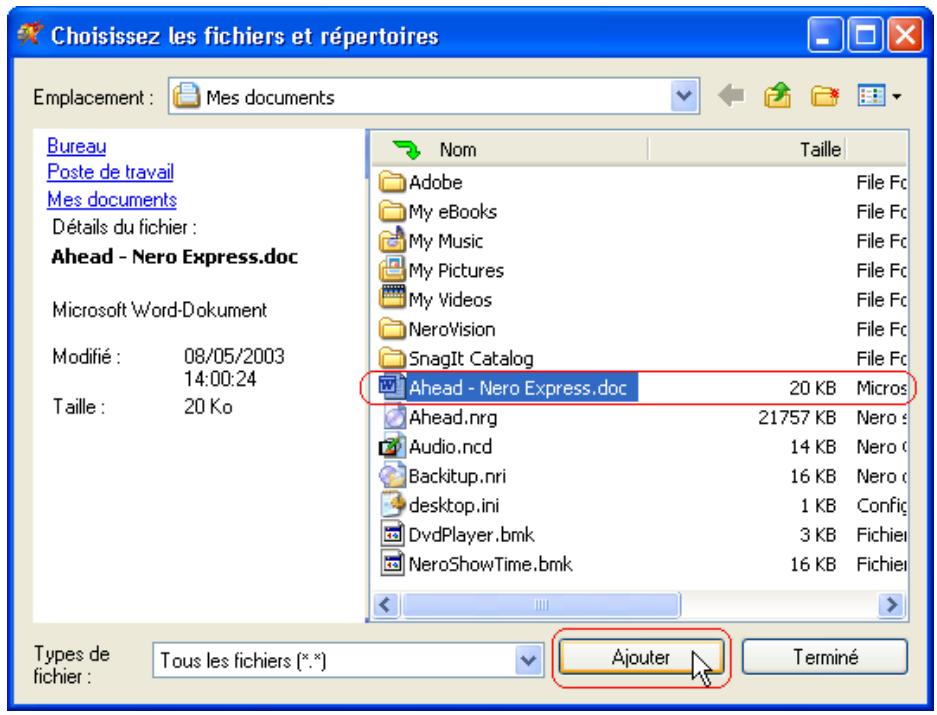Click the SnagIt Catalog folder name
This screenshot has height=715, width=937.
click(x=470, y=358)
